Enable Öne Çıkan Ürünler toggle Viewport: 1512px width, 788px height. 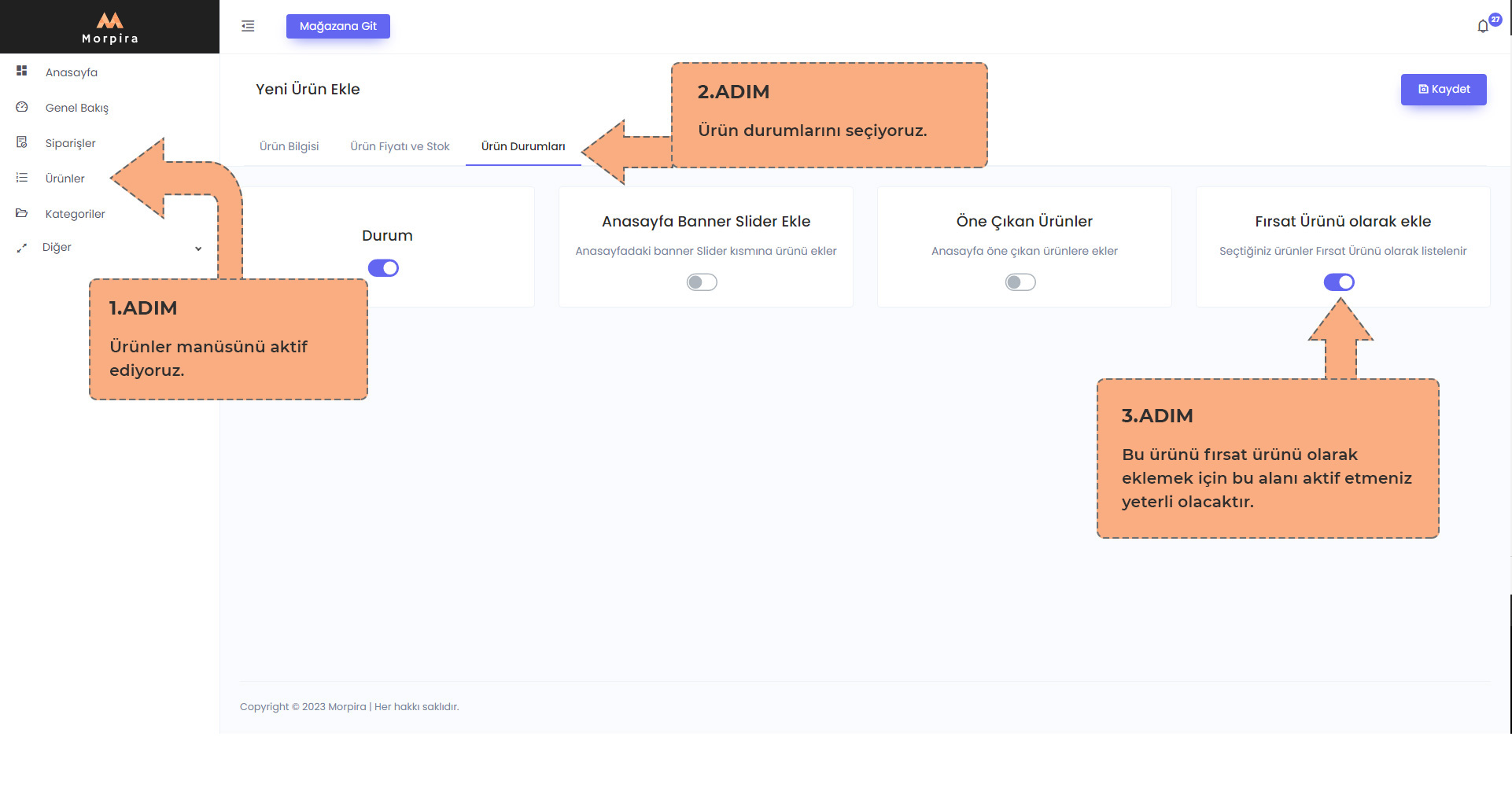click(1020, 282)
